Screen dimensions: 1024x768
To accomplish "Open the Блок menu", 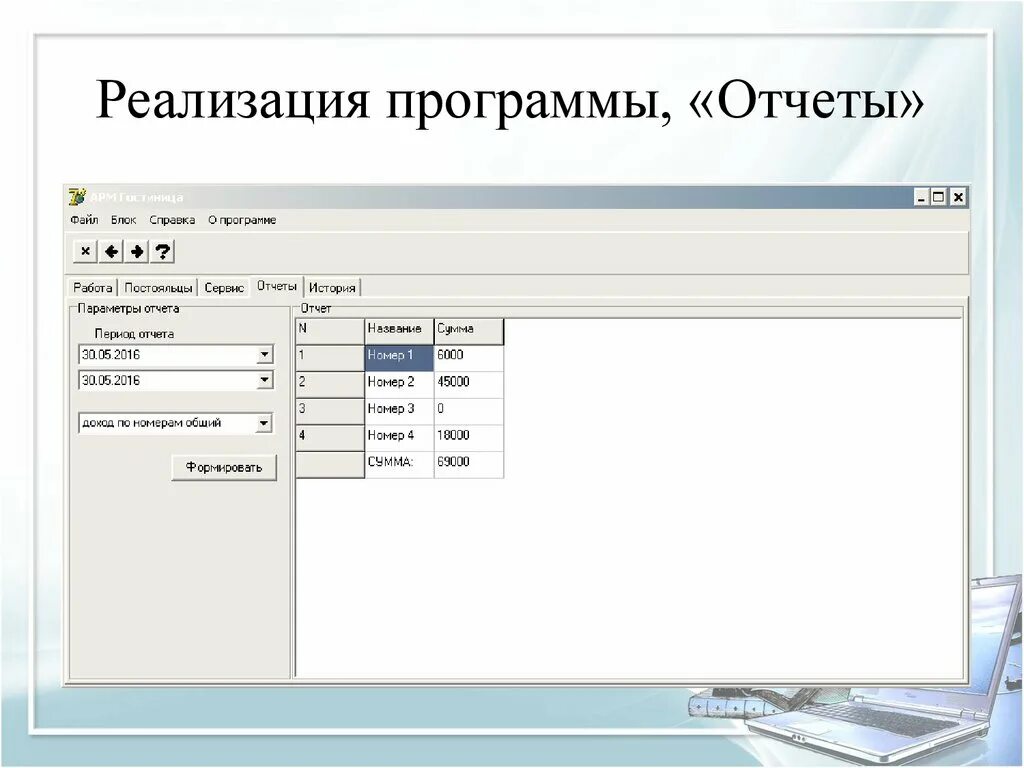I will 123,220.
